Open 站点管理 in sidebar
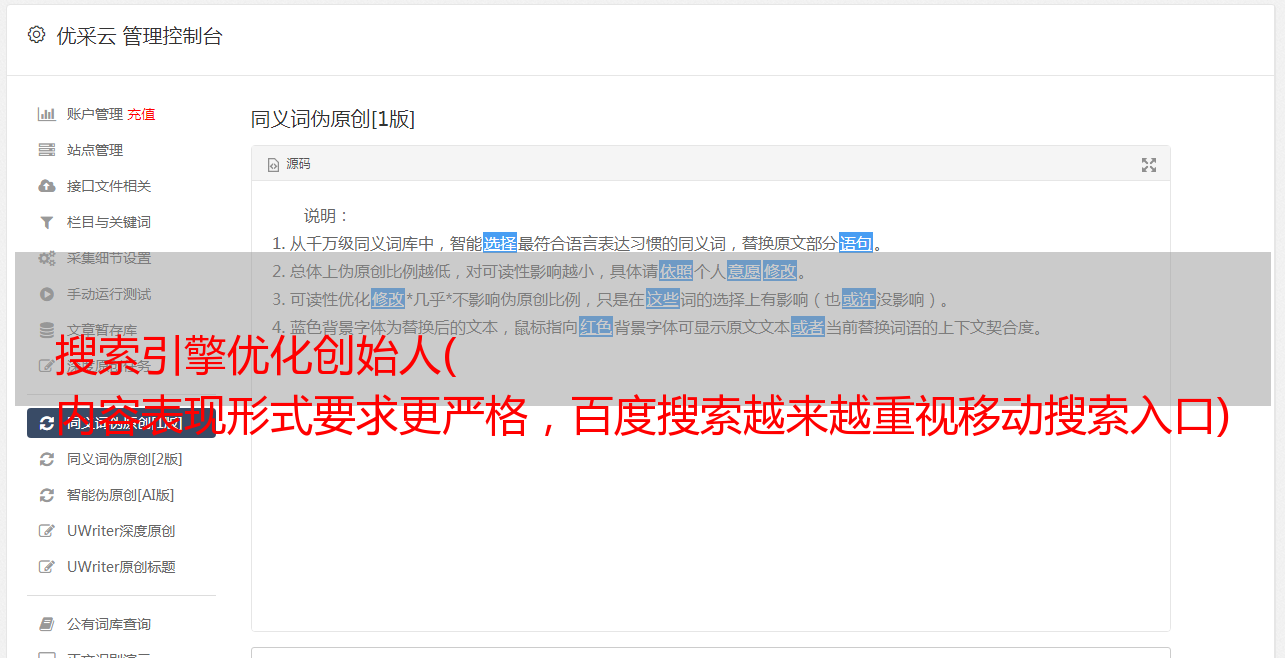Screen dimensions: 1285x658 click(x=95, y=150)
